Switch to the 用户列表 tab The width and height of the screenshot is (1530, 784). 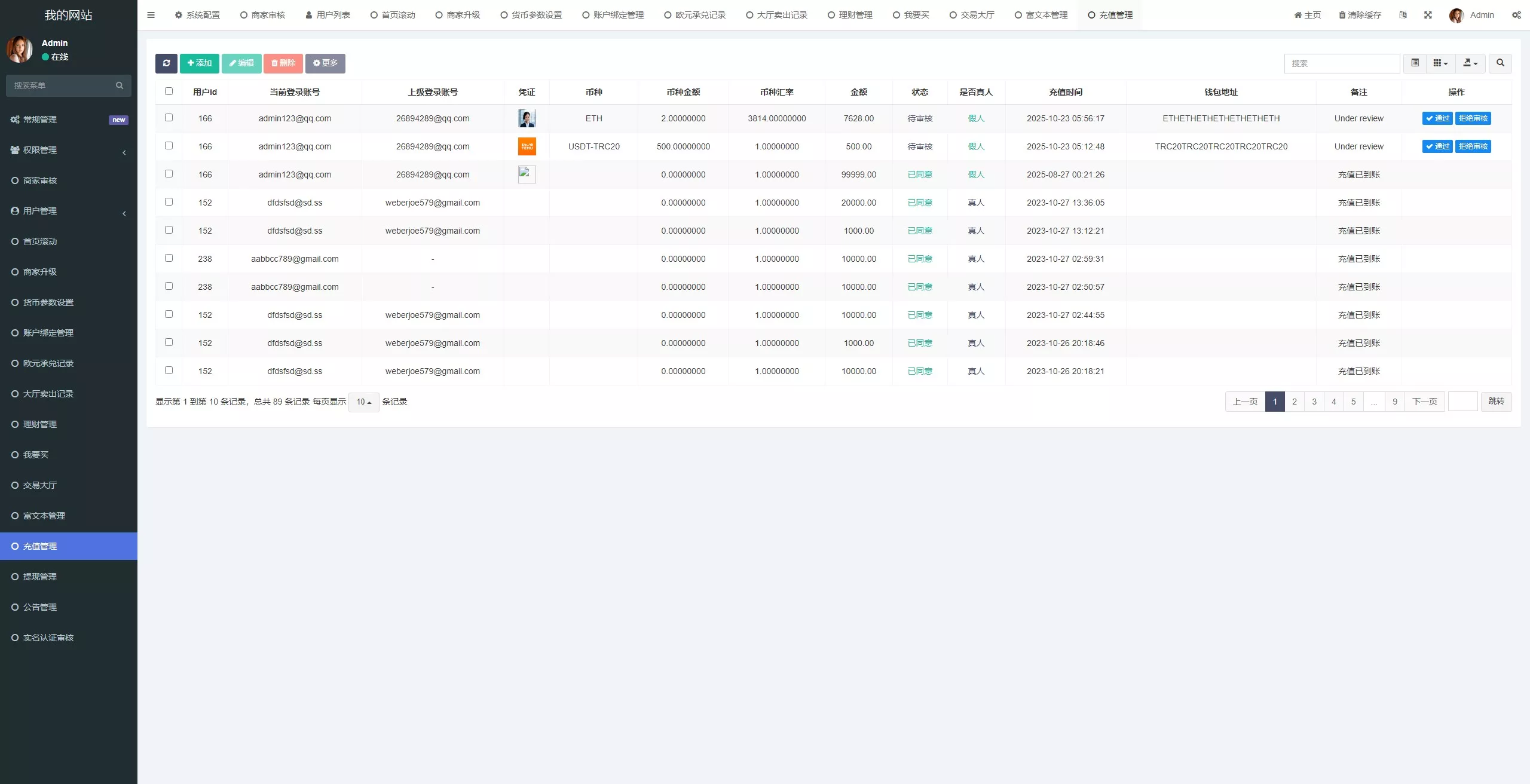[x=328, y=15]
